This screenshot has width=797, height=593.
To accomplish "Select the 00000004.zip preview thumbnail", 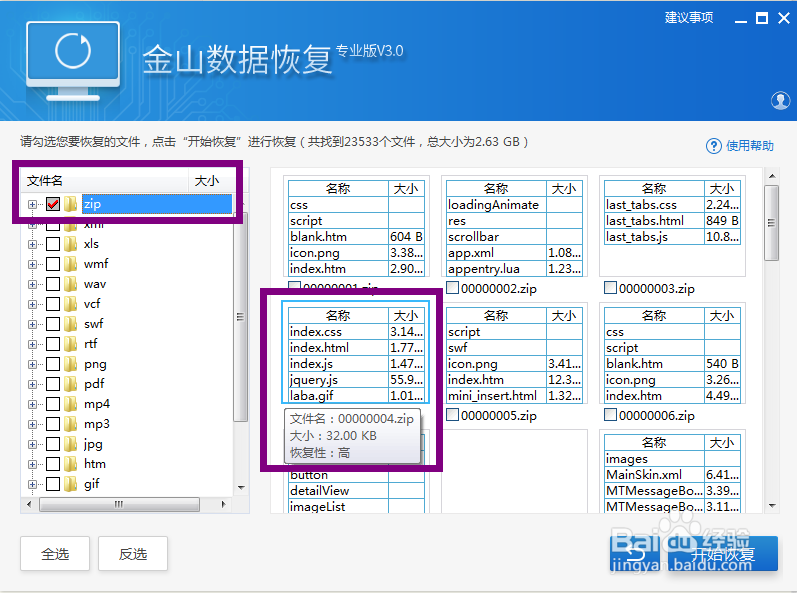I will (x=356, y=353).
